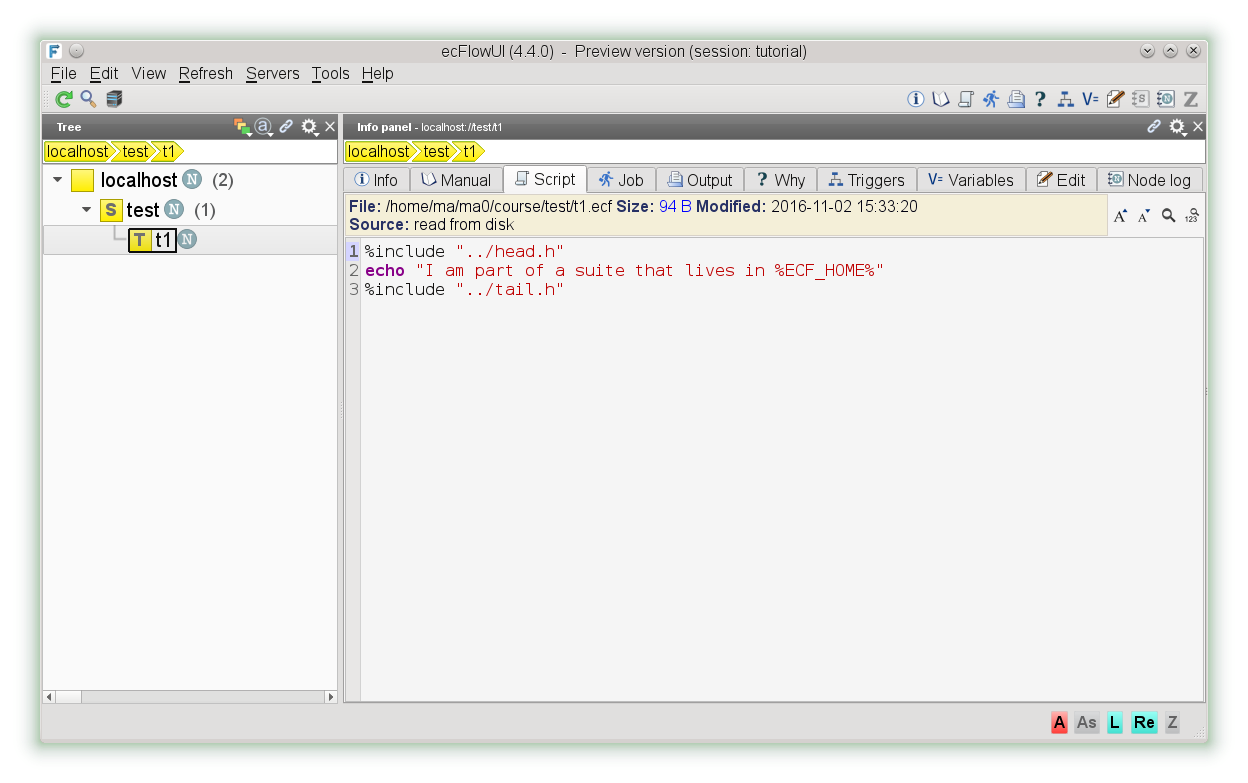Open Tree panel gear settings dropdown
The height and width of the screenshot is (783, 1248).
tap(310, 127)
